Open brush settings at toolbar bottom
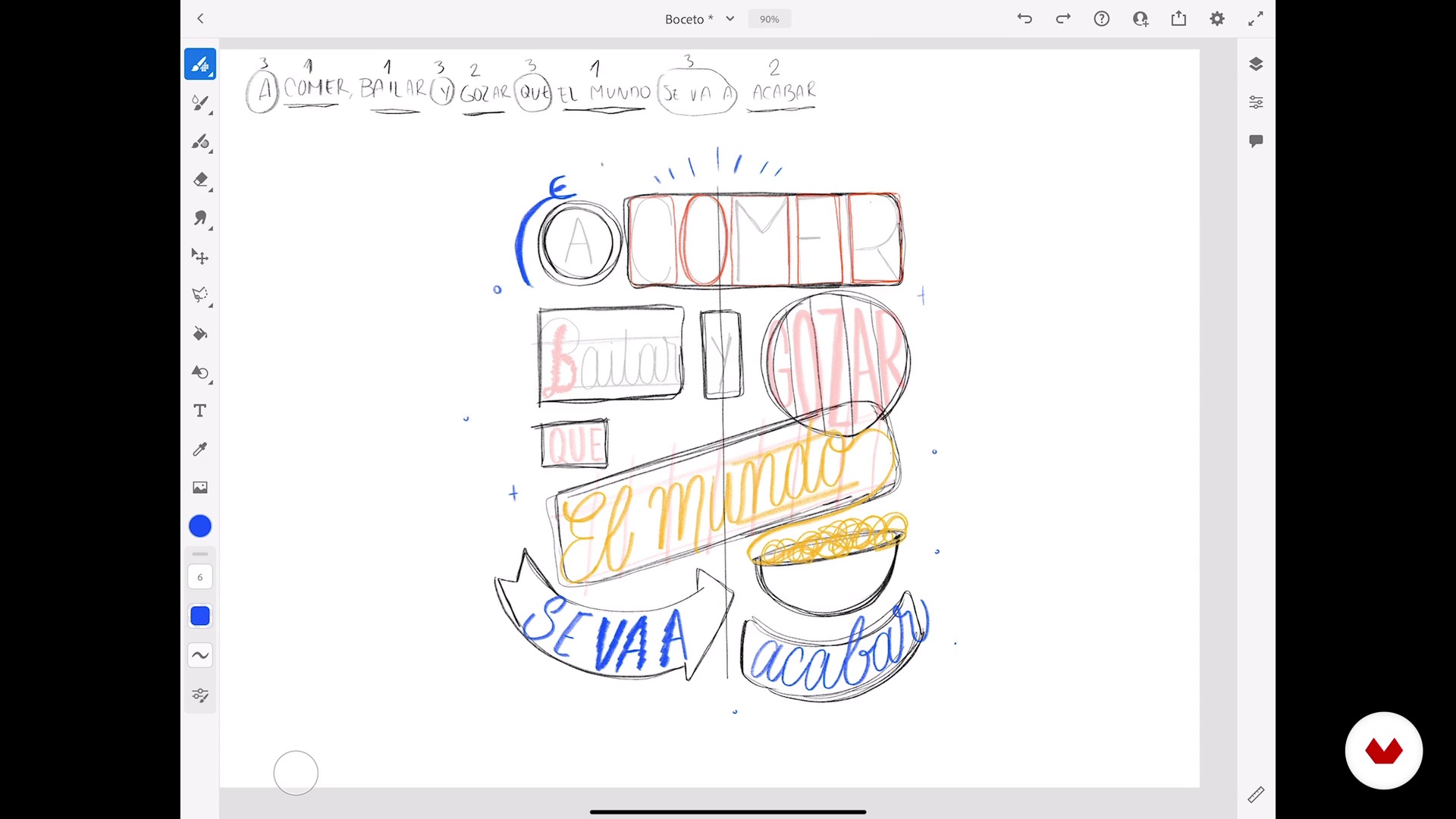1456x819 pixels. tap(200, 695)
